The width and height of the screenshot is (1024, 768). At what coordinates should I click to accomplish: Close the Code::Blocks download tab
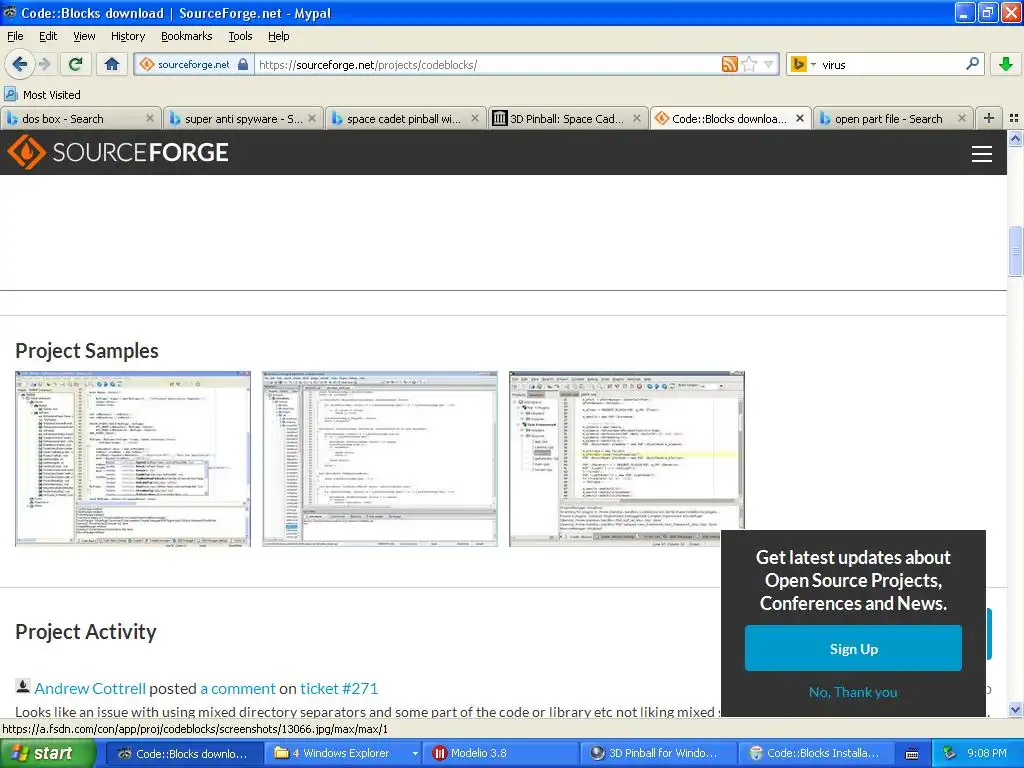(x=800, y=118)
